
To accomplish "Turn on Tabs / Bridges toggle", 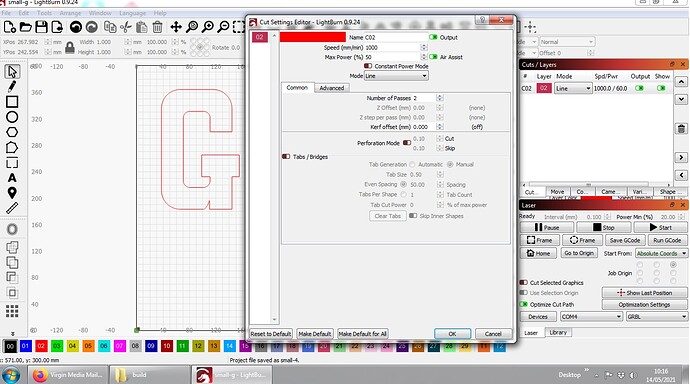I will (286, 157).
